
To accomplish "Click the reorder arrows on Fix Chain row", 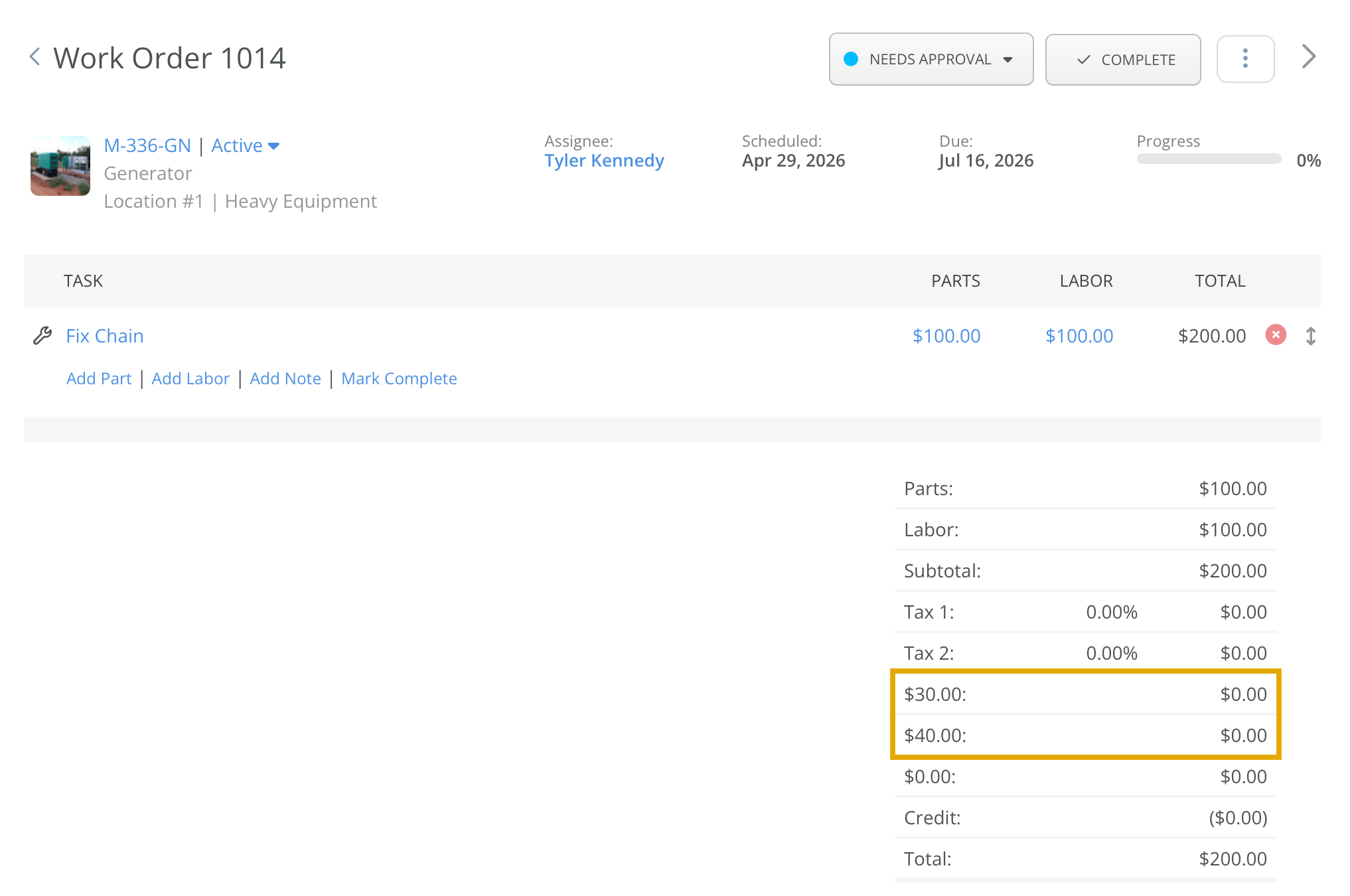I will click(1311, 336).
